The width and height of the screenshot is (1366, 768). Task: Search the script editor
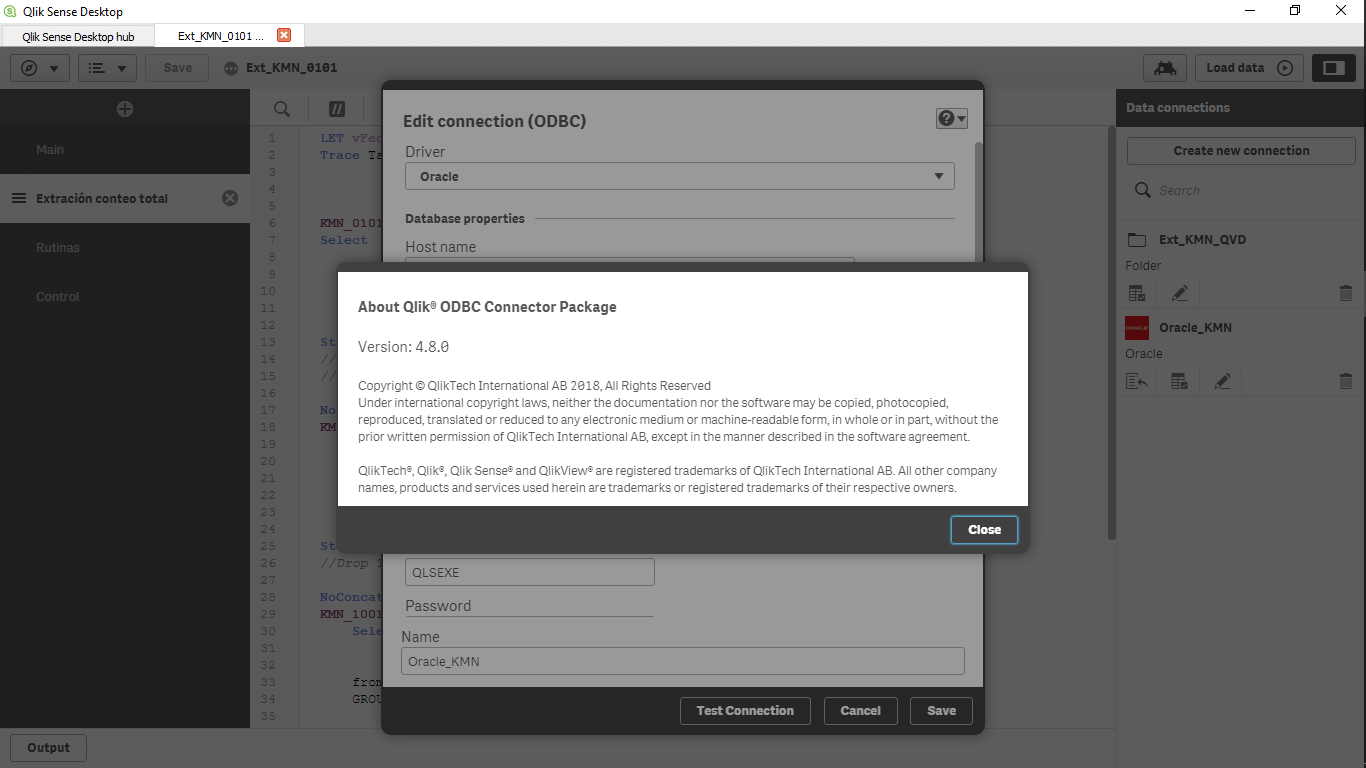point(282,109)
